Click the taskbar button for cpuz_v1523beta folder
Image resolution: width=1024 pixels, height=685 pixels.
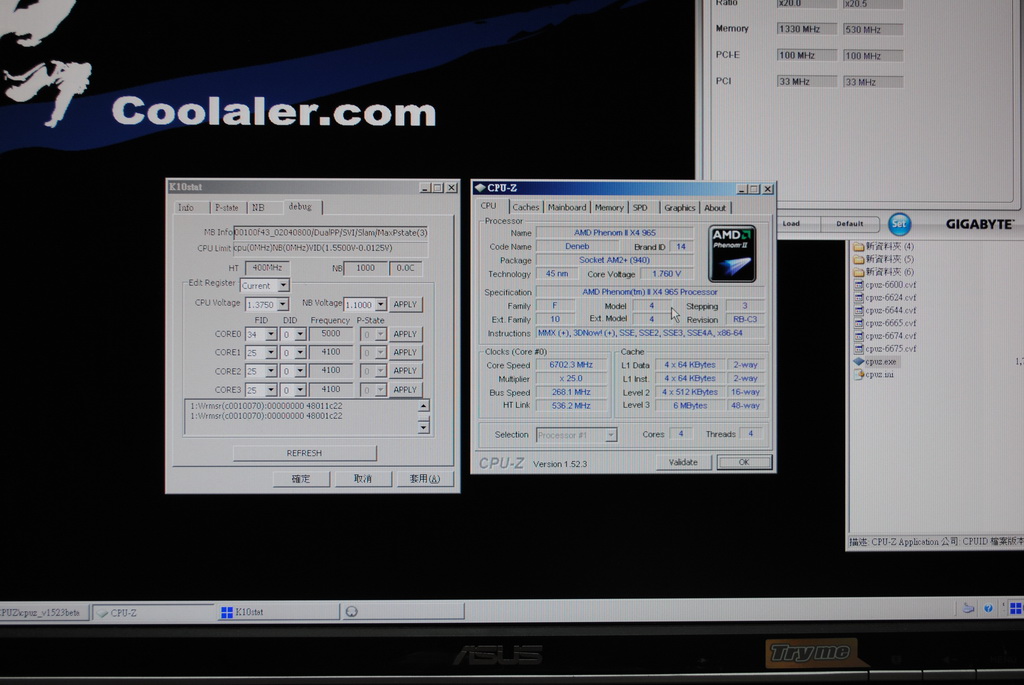(x=43, y=613)
